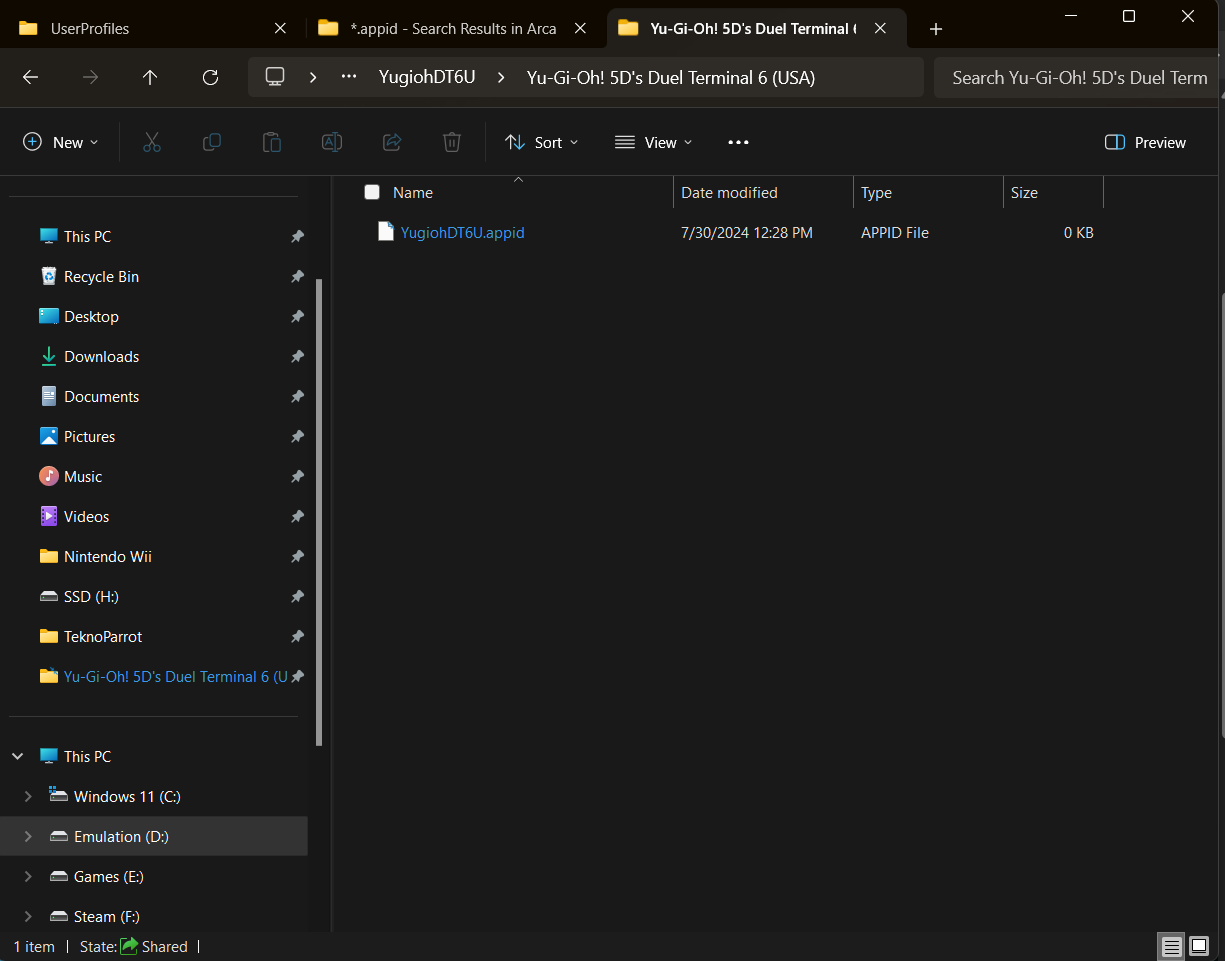Switch to *.appid Search Results tab
Viewport: 1225px width, 961px height.
pyautogui.click(x=453, y=28)
